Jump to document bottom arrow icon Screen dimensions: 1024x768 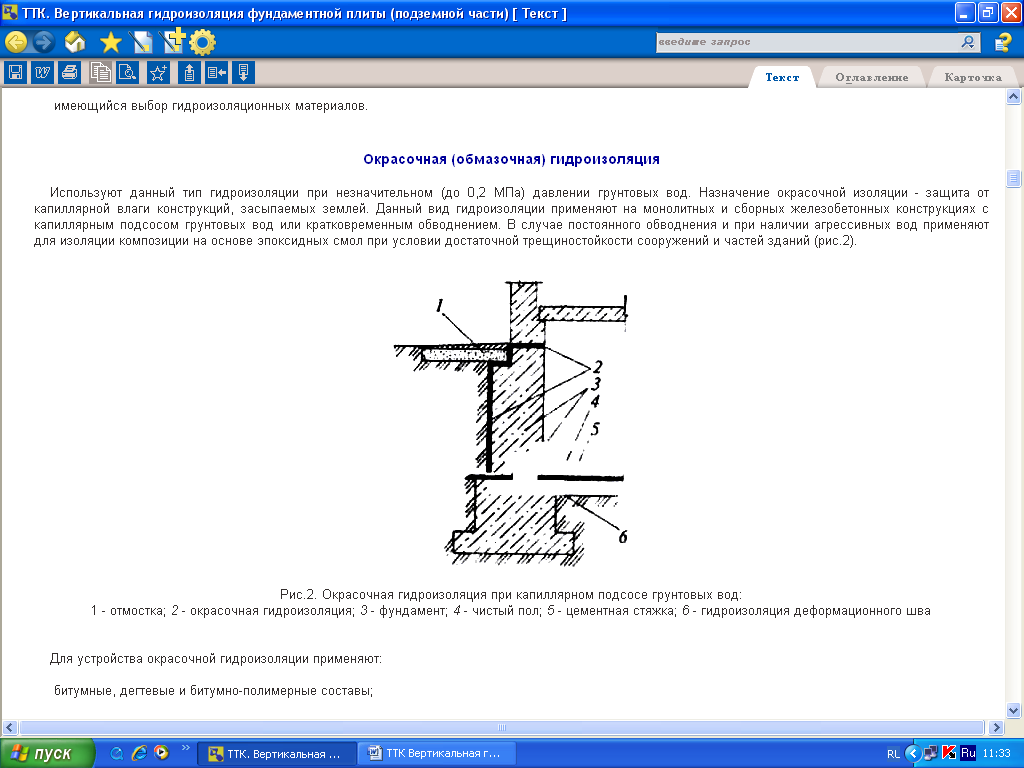[x=244, y=72]
